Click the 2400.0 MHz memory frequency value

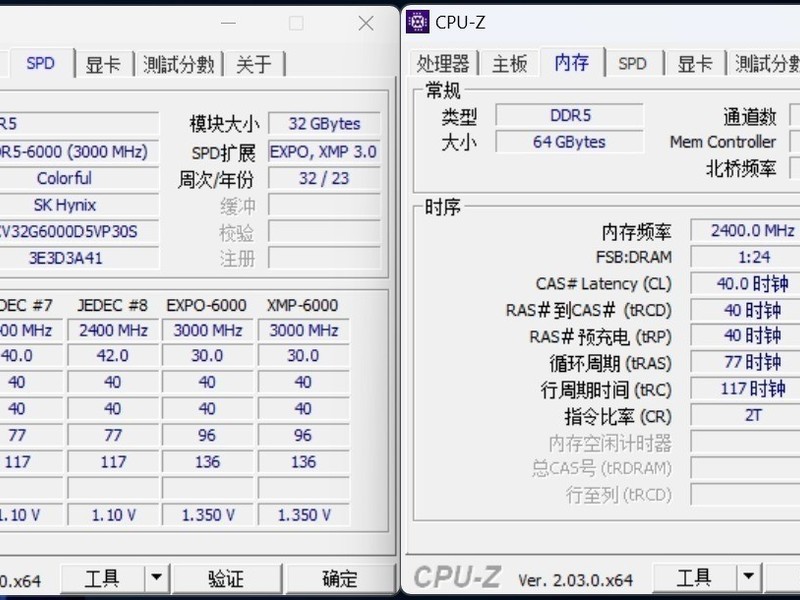click(x=746, y=231)
